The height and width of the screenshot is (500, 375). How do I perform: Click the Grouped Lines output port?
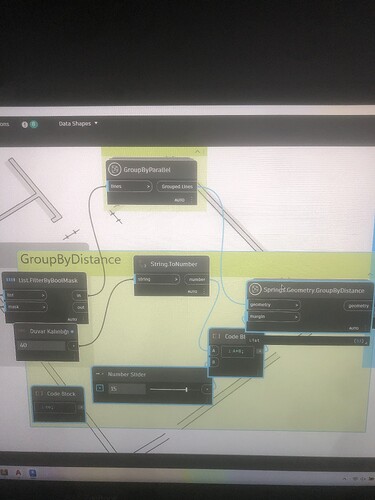(x=177, y=187)
